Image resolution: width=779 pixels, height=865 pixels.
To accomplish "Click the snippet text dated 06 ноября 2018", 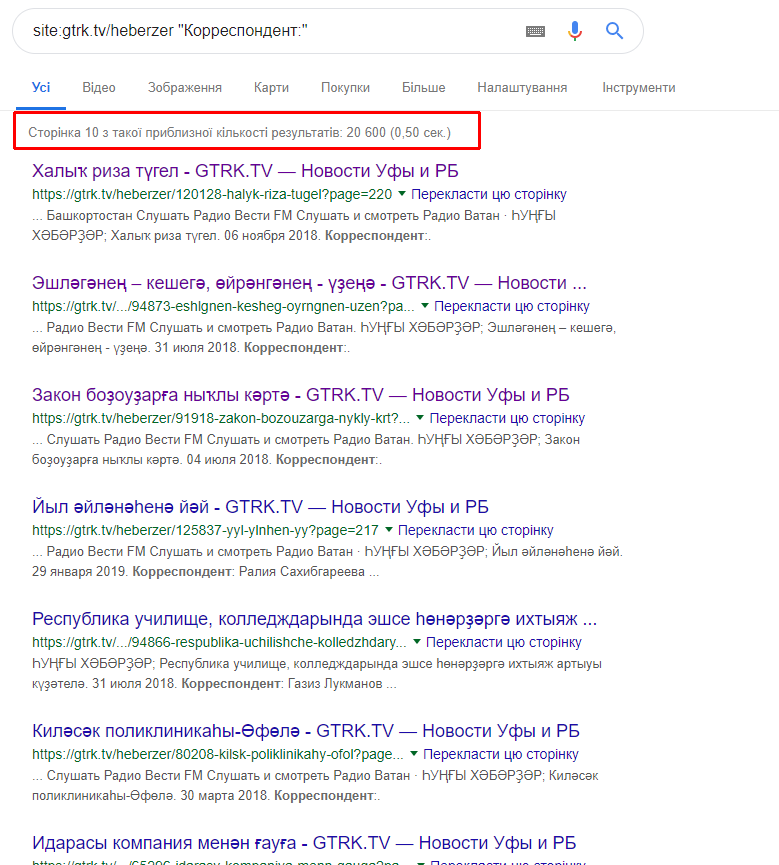I will [x=294, y=226].
